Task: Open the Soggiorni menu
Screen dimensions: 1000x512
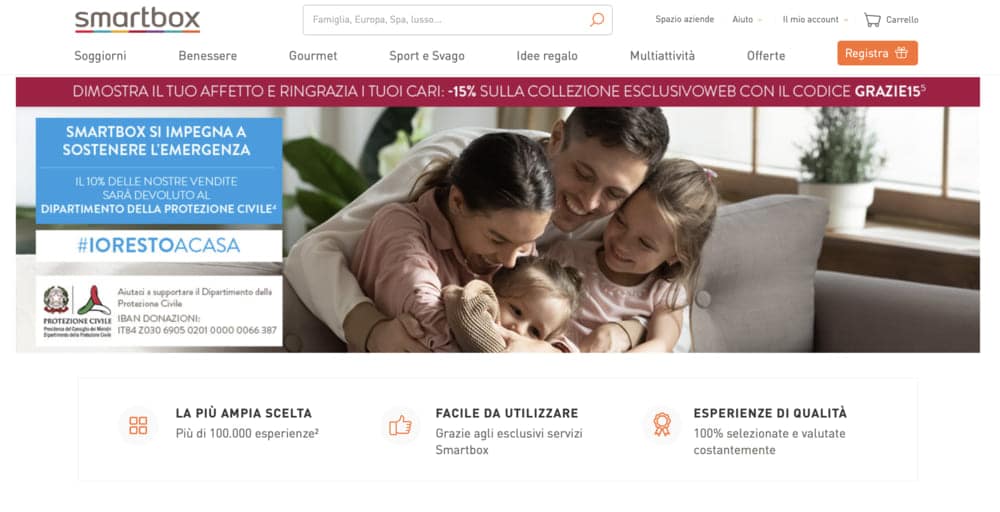Action: 100,55
